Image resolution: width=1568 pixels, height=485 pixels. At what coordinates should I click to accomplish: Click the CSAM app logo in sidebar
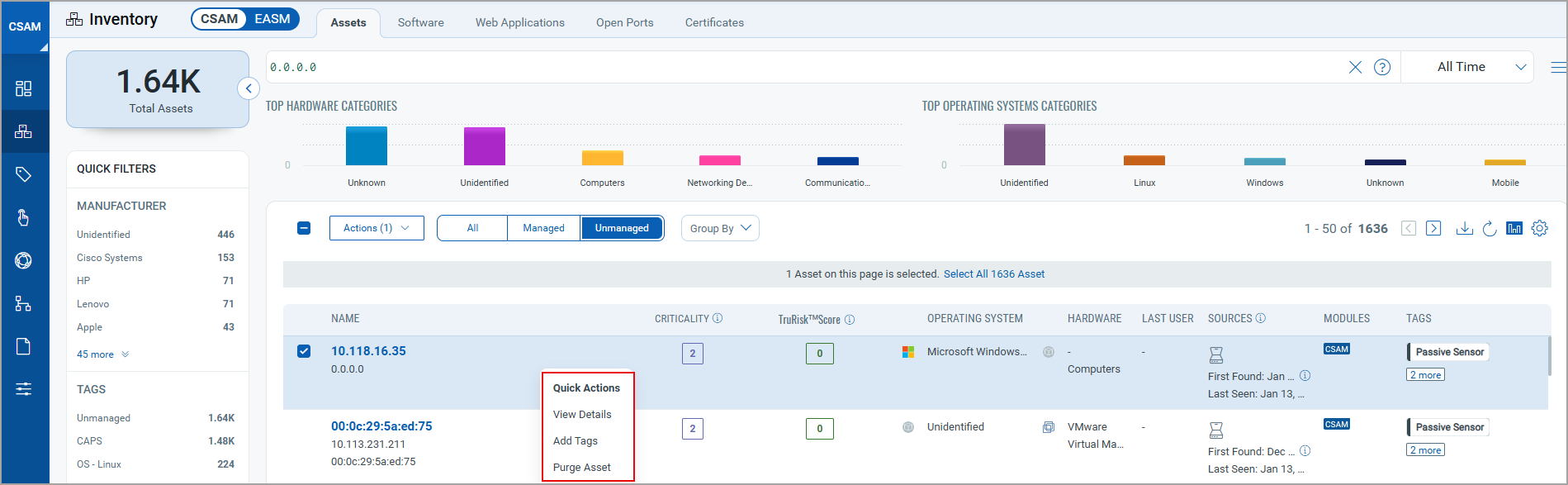point(25,26)
